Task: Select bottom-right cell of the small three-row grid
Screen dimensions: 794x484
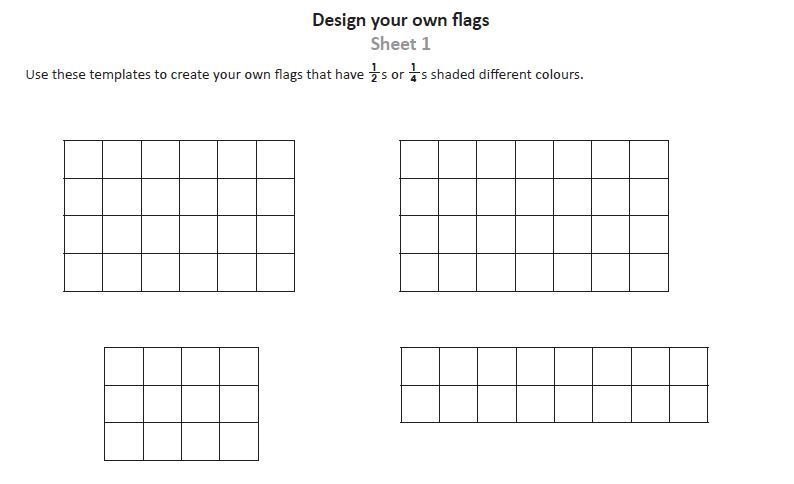Action: pos(239,441)
